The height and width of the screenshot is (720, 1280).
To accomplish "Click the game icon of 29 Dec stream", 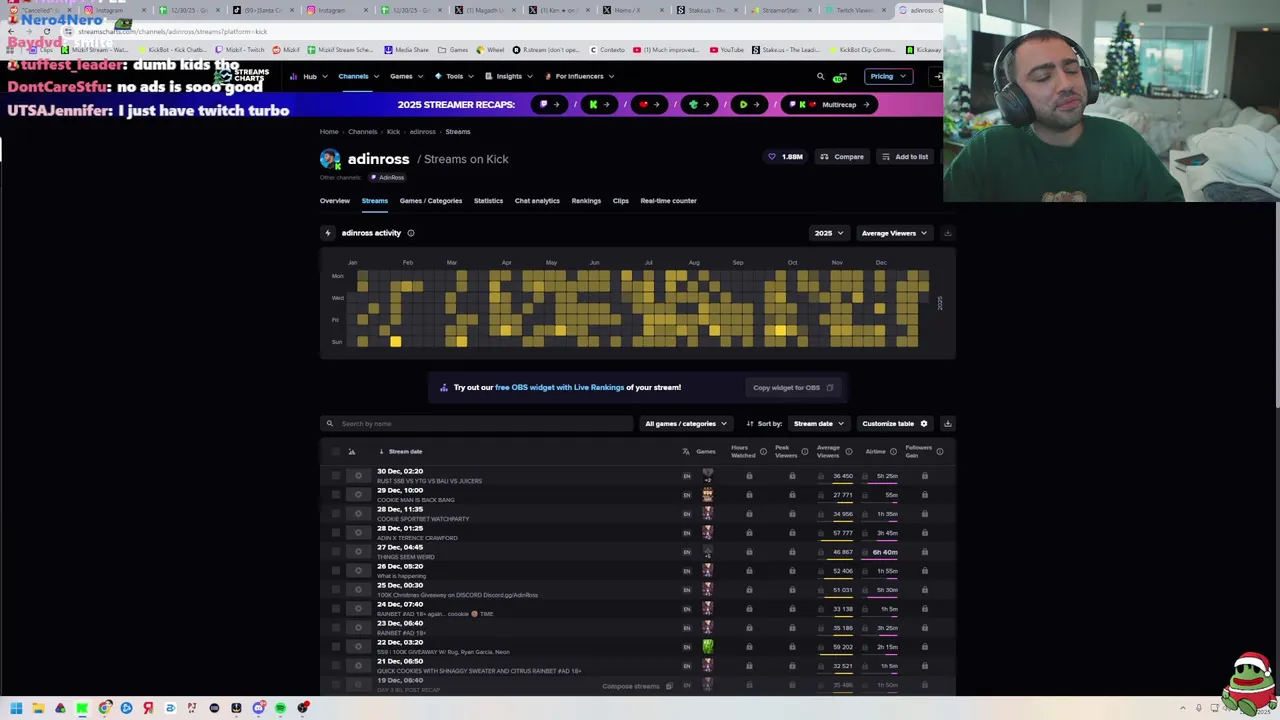I will pos(707,495).
